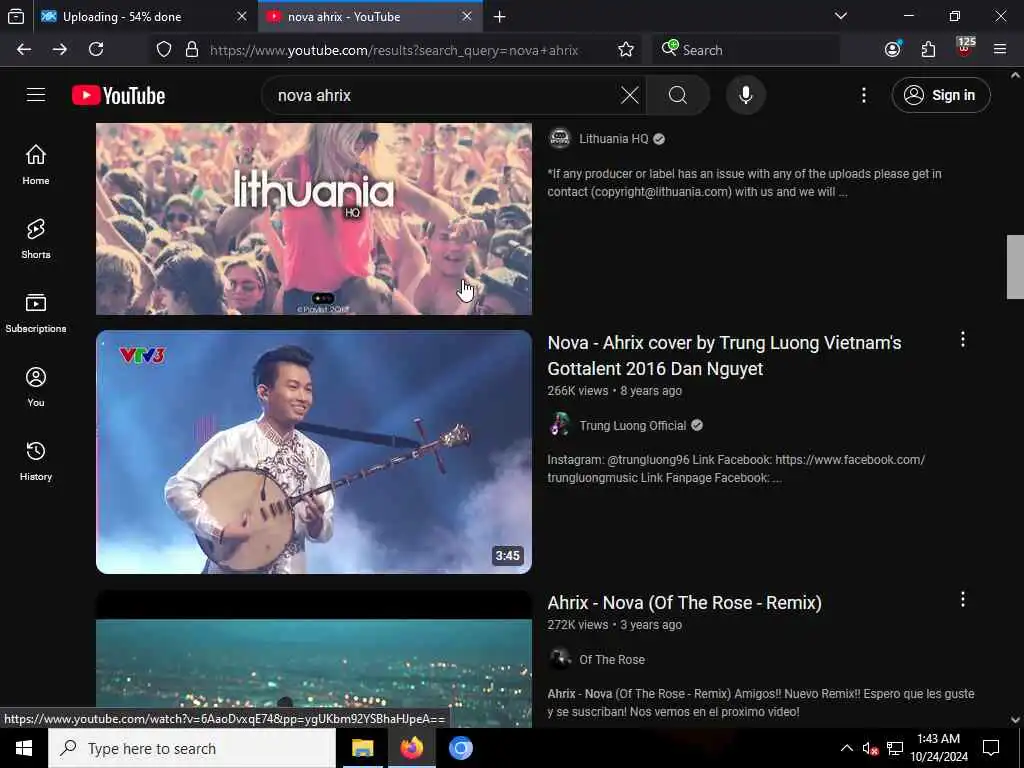The width and height of the screenshot is (1024, 768).
Task: Play the VTV3 Trung Luong video thumbnail
Action: pyautogui.click(x=314, y=452)
